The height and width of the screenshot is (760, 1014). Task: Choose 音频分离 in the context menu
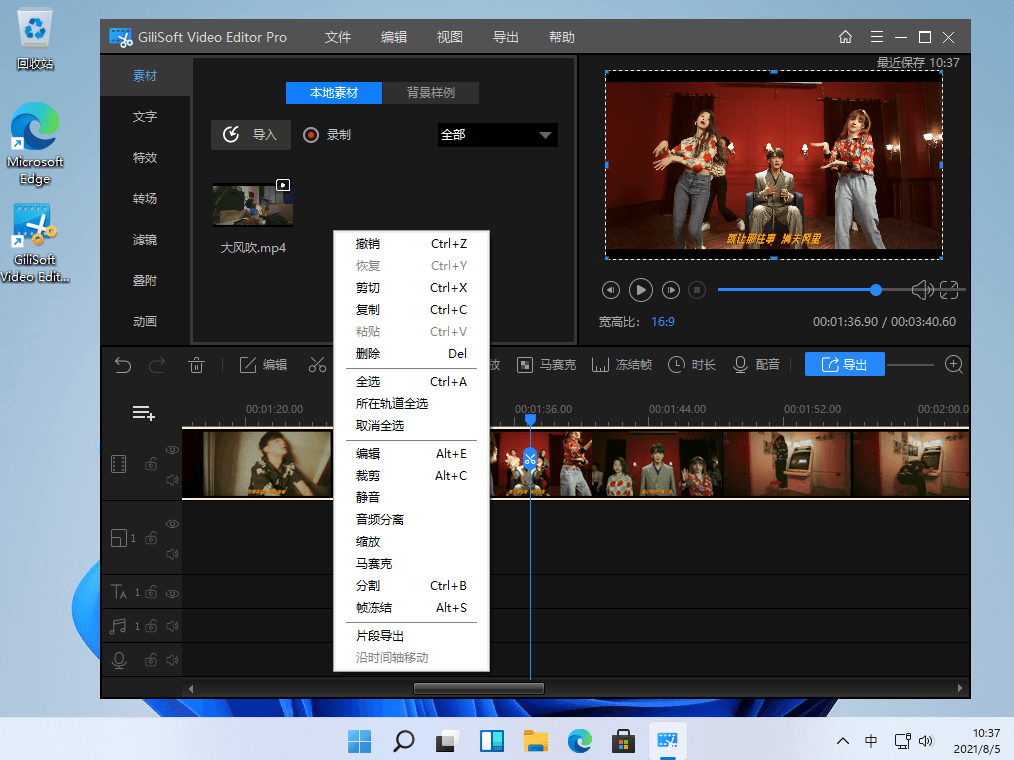click(x=411, y=519)
